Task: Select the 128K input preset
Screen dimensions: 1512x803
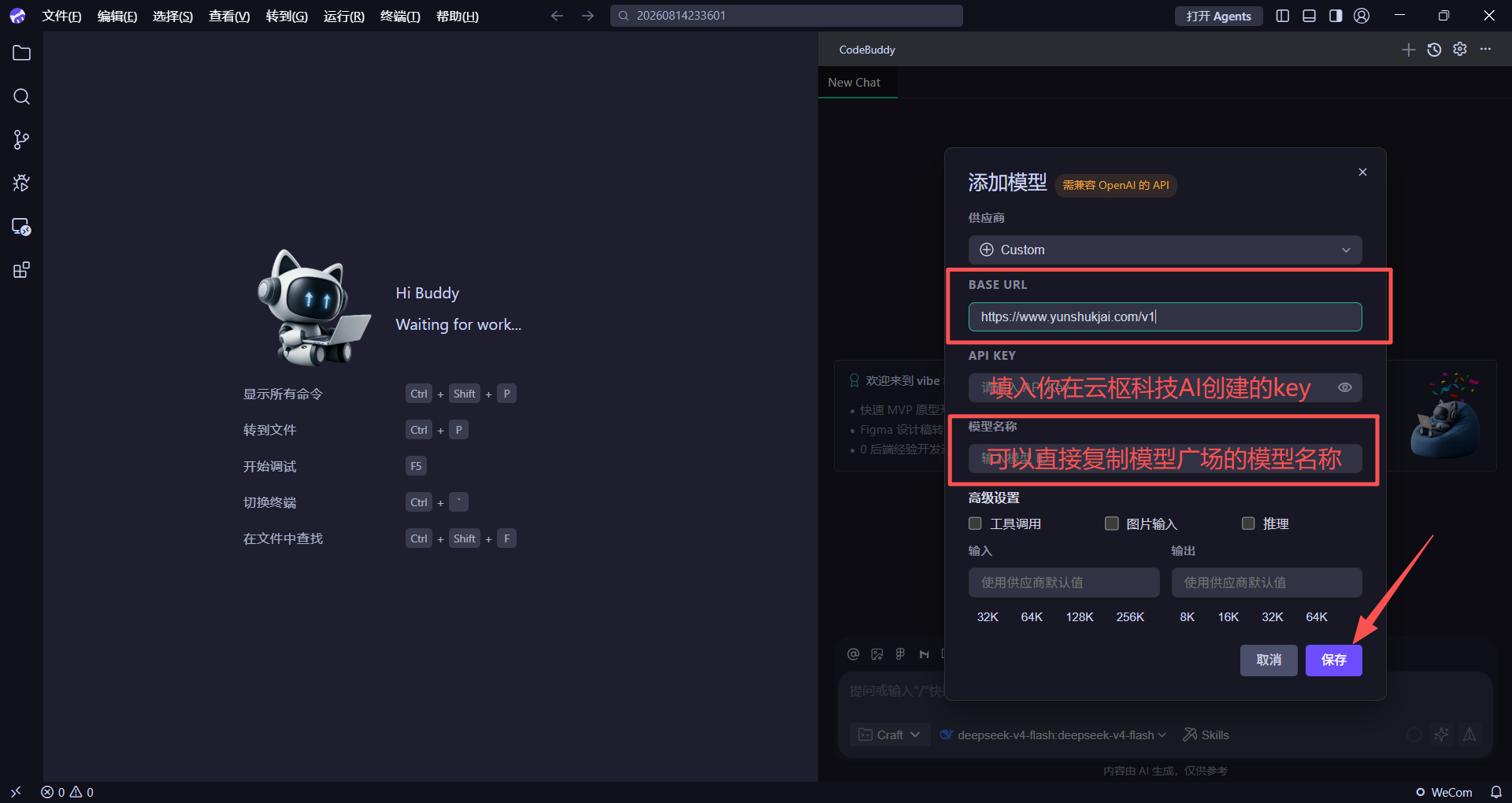Action: pos(1080,617)
